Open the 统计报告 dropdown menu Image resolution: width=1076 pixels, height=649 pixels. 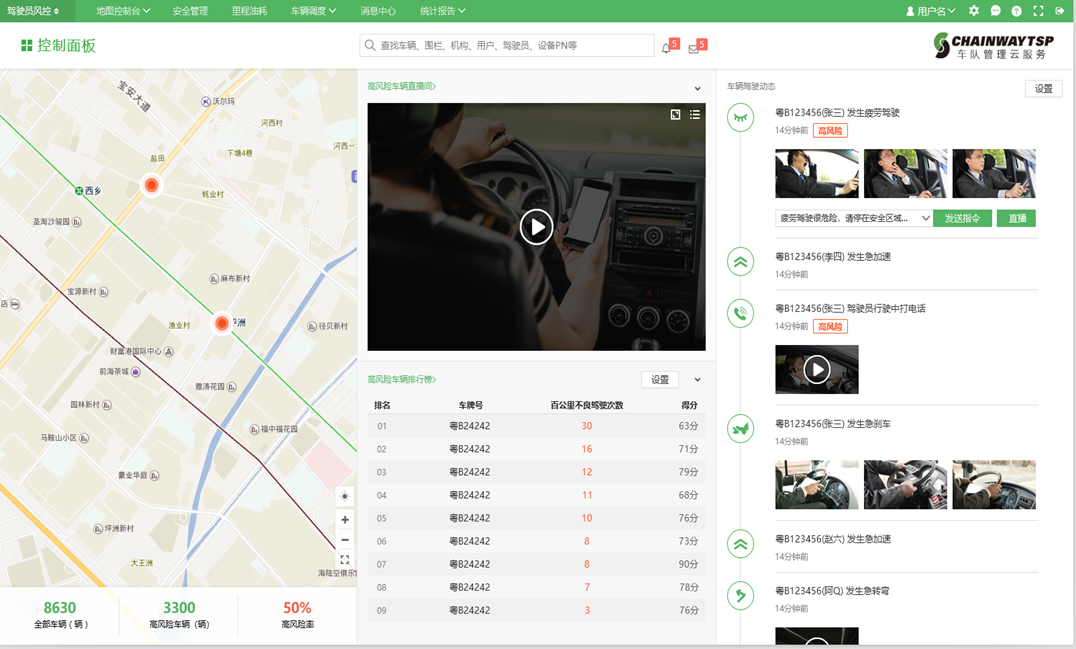(x=443, y=11)
